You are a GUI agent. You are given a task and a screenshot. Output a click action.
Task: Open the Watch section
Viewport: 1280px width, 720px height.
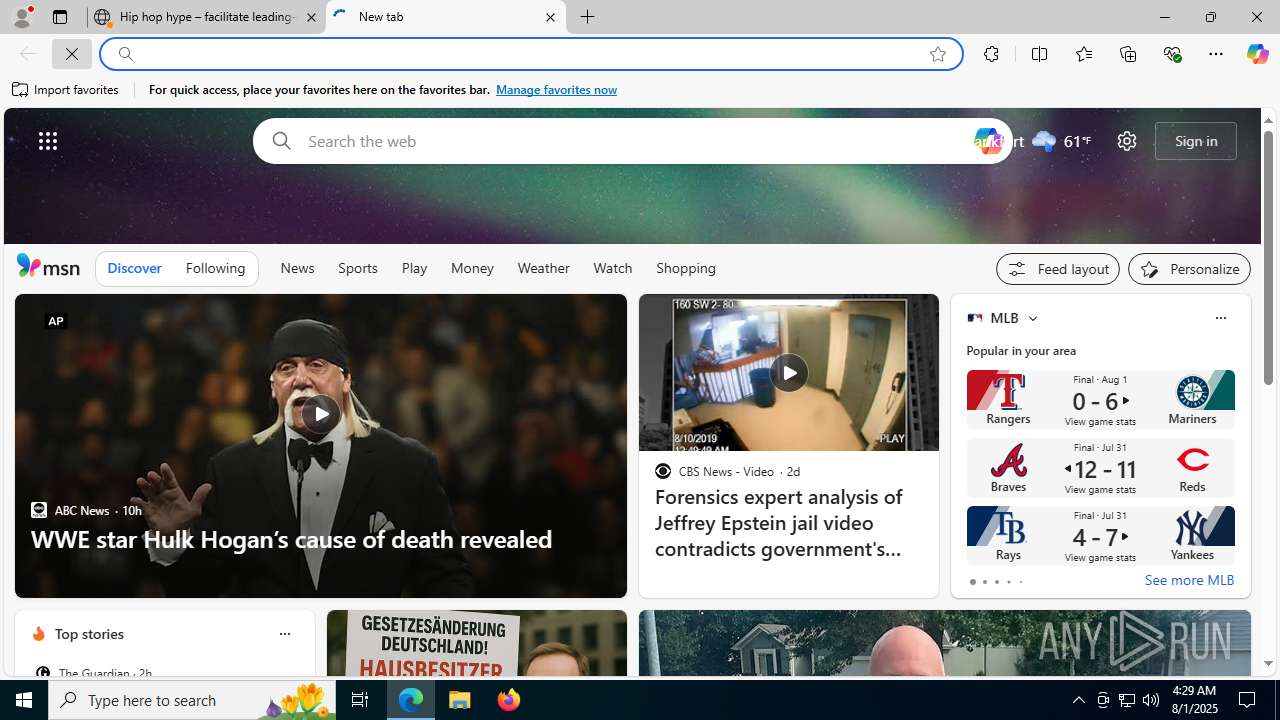[612, 268]
